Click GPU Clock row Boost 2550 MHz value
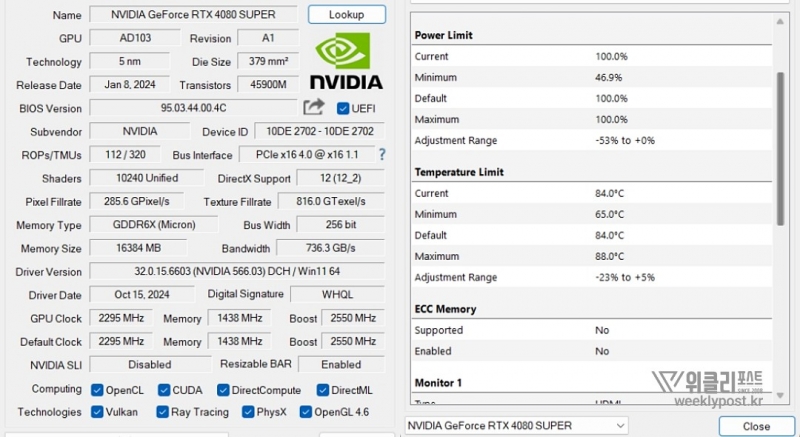Screen dimensions: 800x437 [x=353, y=318]
